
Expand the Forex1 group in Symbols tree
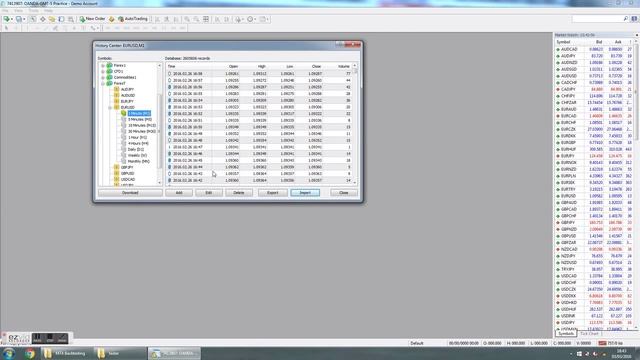coord(103,65)
